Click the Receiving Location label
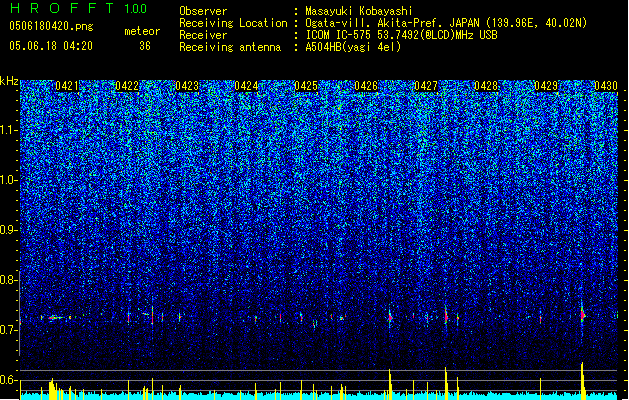The height and width of the screenshot is (400, 629). [x=233, y=23]
